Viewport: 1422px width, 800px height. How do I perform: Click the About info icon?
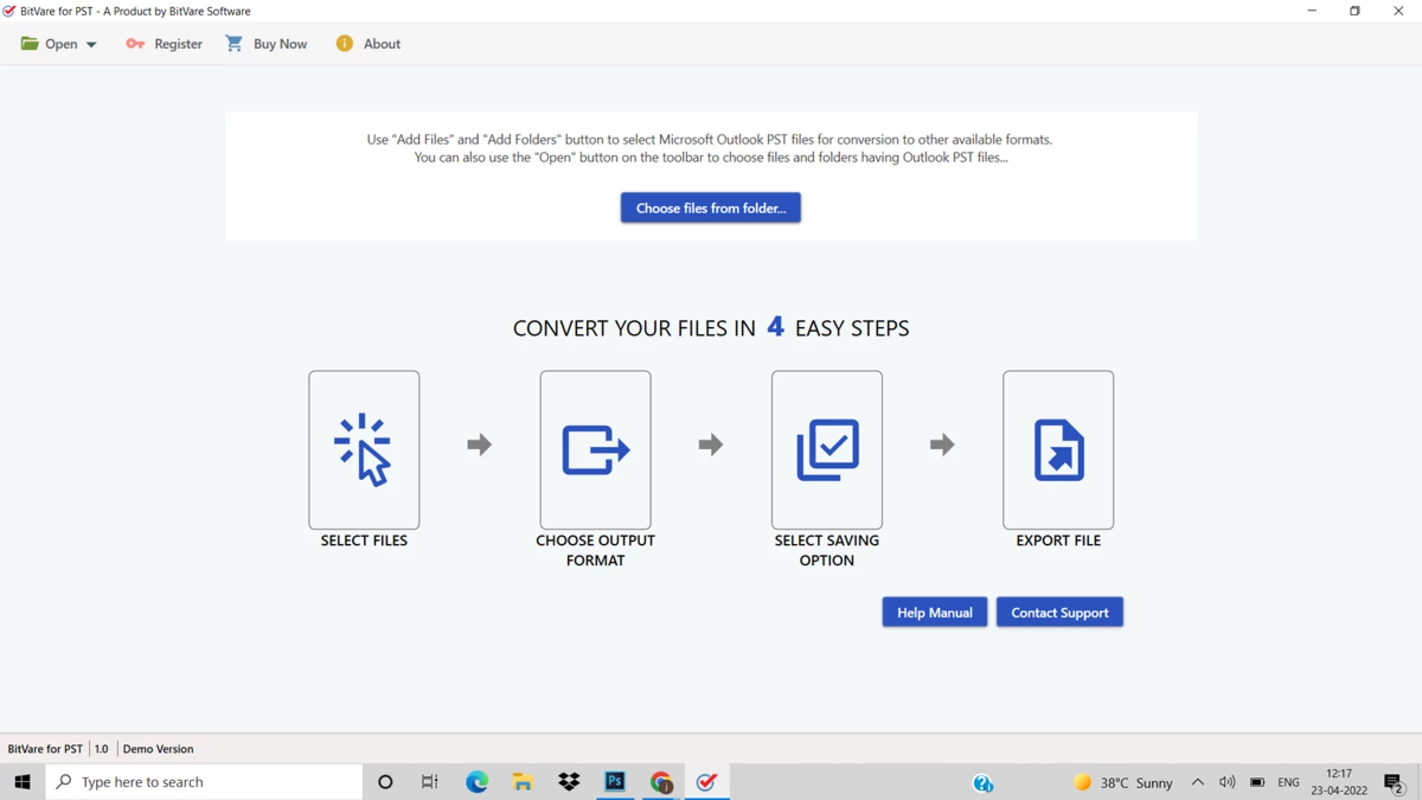(x=344, y=43)
